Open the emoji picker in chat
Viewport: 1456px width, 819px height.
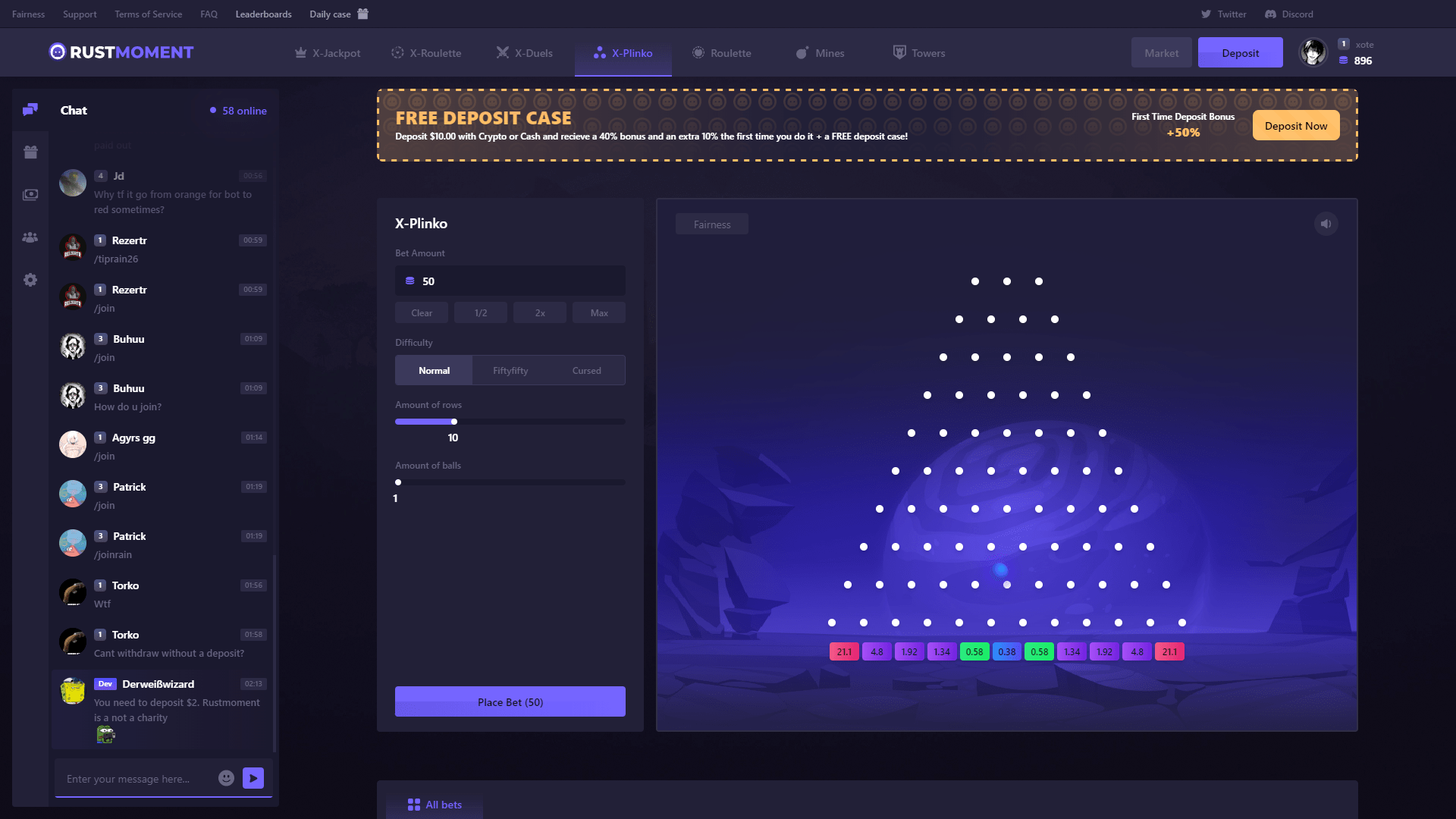(226, 778)
